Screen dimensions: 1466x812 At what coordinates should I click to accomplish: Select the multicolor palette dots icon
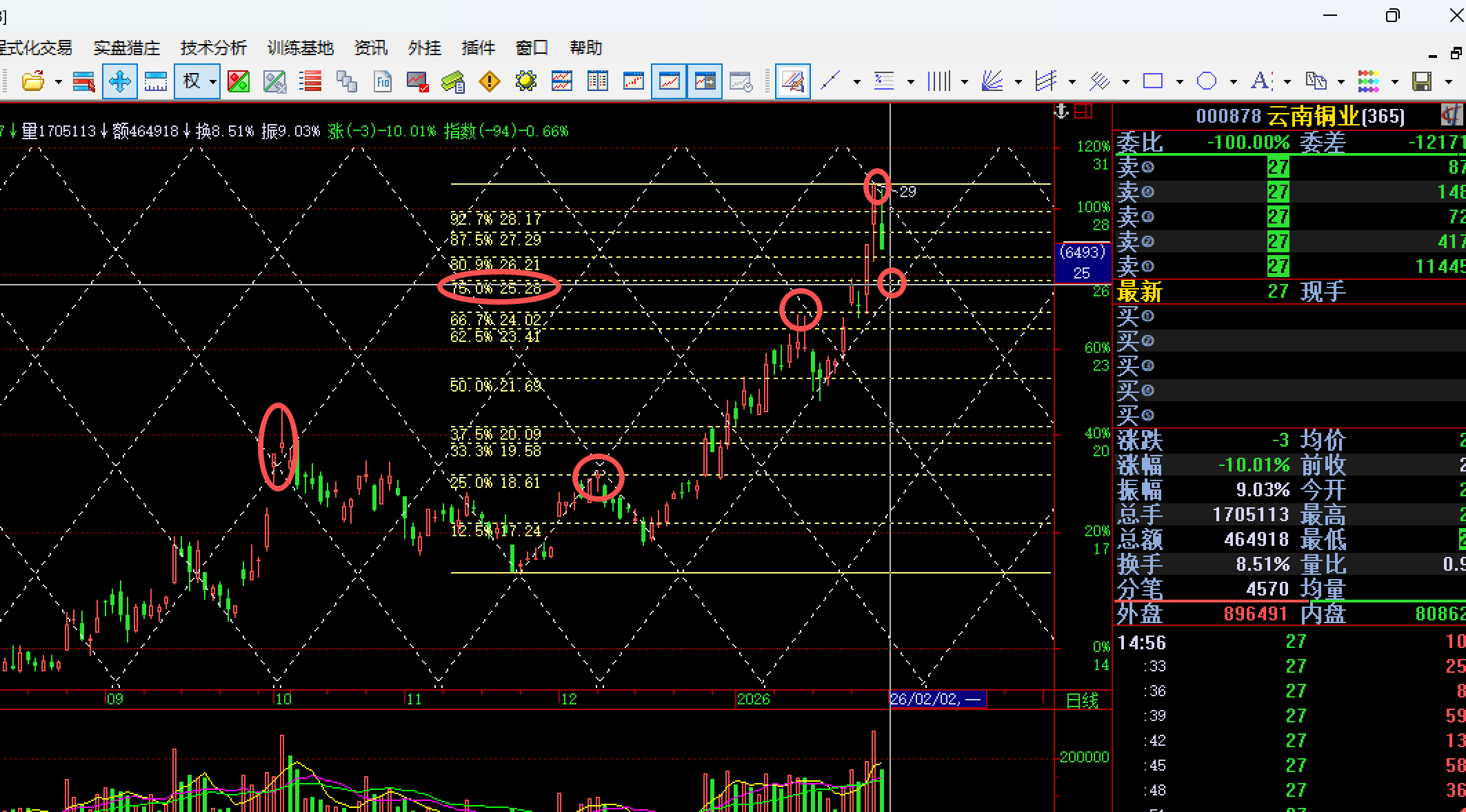pyautogui.click(x=1368, y=81)
